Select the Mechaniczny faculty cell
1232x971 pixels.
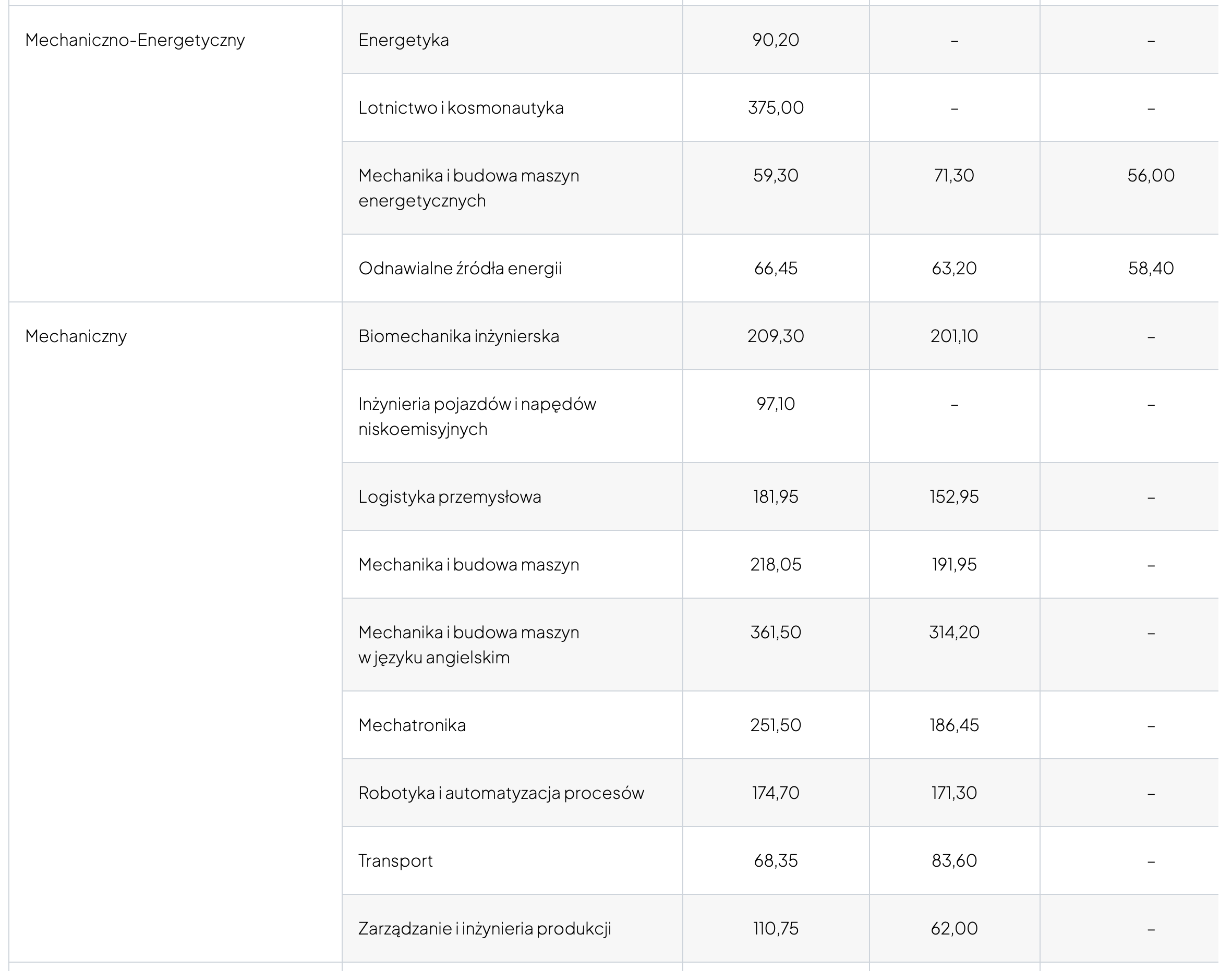(76, 336)
